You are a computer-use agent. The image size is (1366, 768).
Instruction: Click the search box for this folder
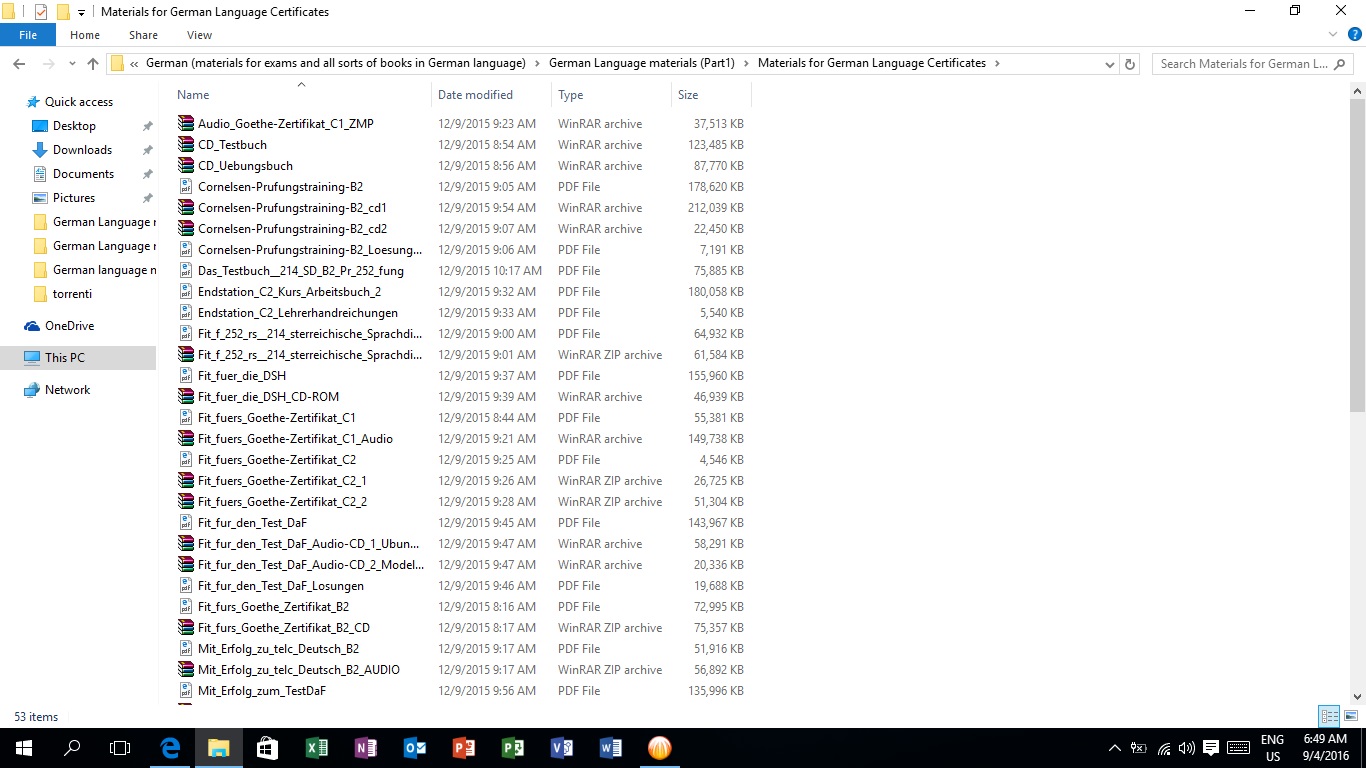click(1251, 64)
